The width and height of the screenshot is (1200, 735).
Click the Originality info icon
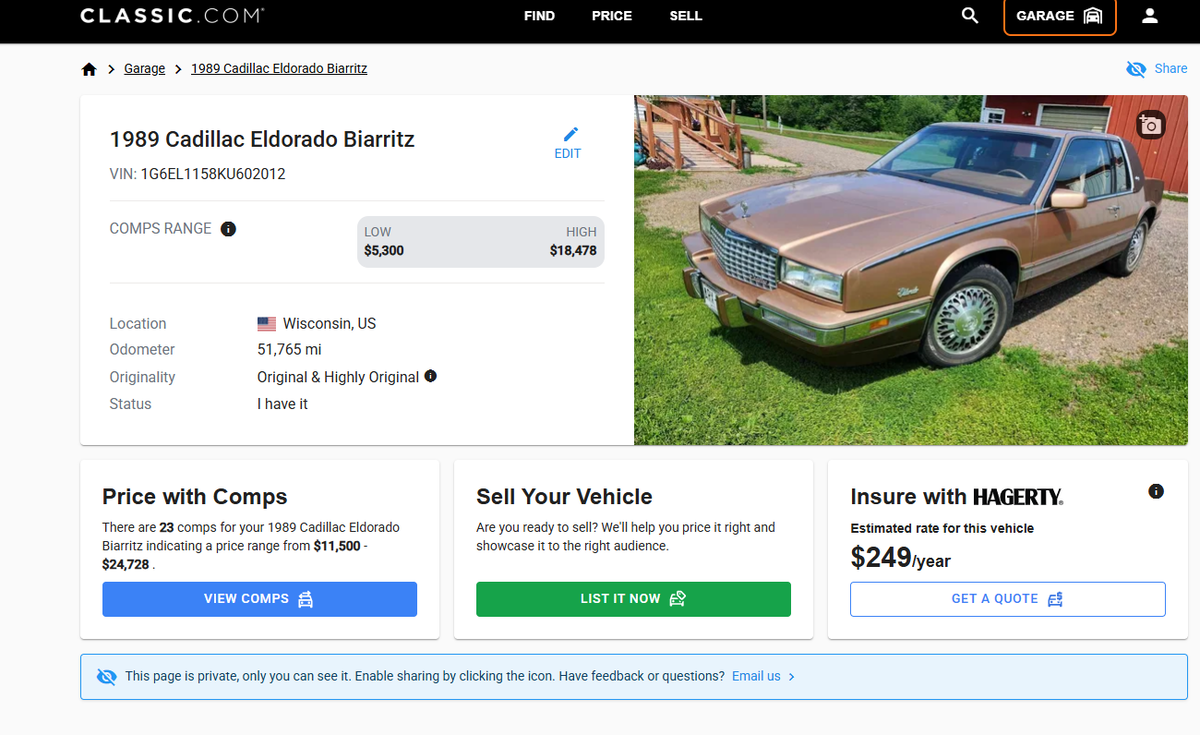pyautogui.click(x=431, y=376)
